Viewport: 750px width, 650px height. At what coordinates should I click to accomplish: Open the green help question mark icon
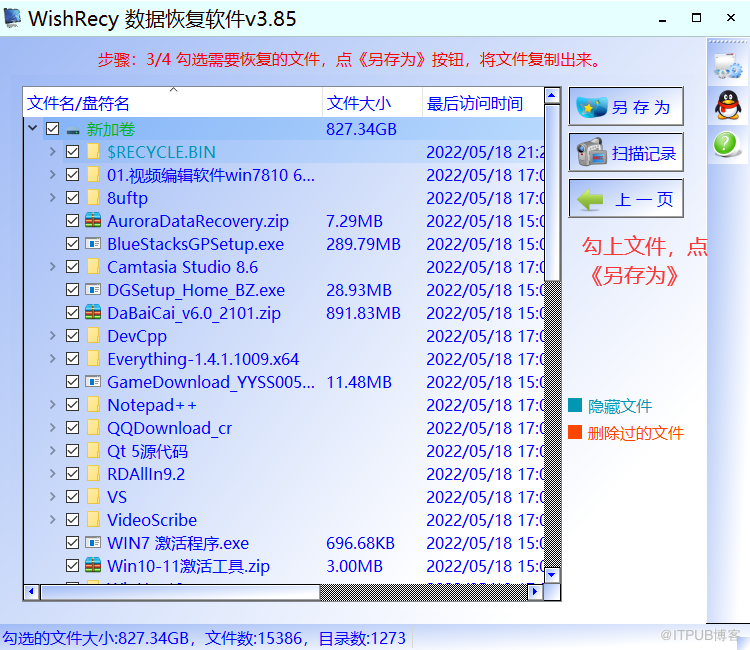tap(726, 143)
